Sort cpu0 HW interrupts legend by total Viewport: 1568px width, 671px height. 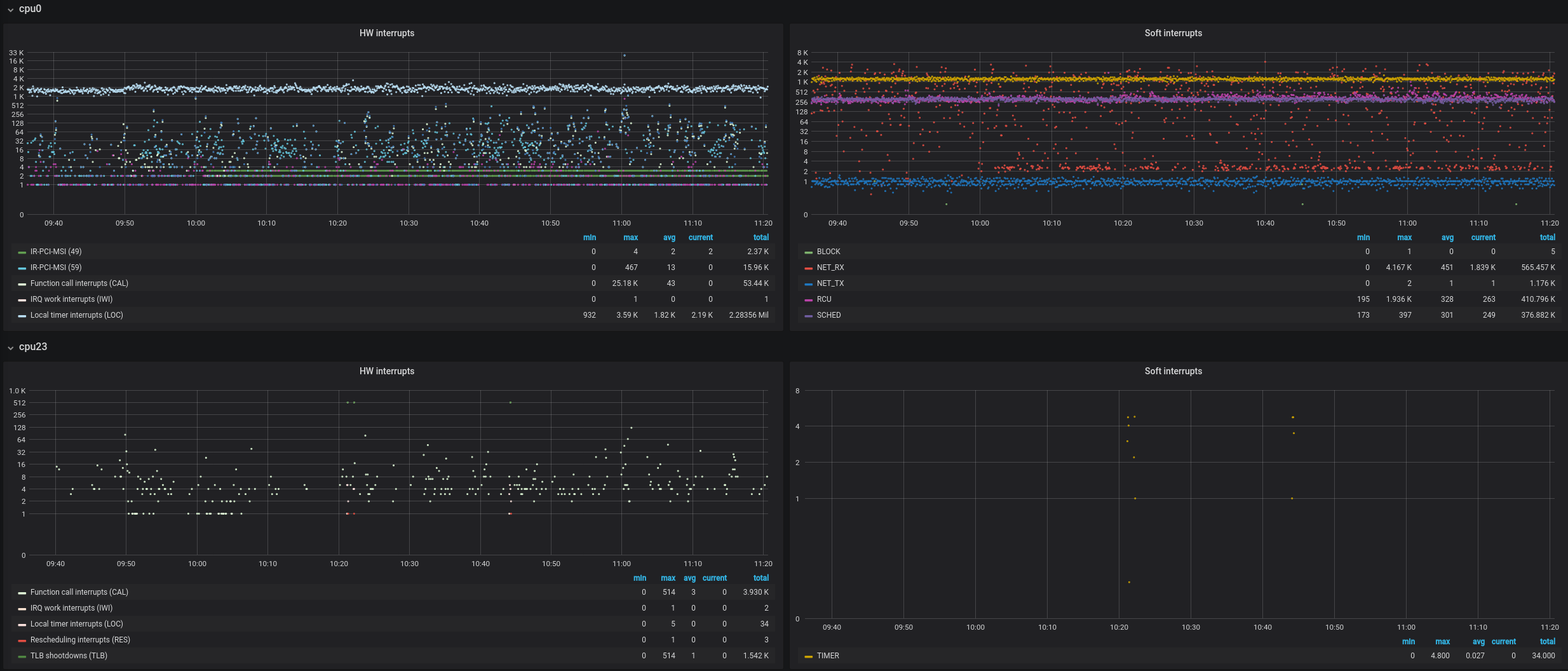coord(761,238)
